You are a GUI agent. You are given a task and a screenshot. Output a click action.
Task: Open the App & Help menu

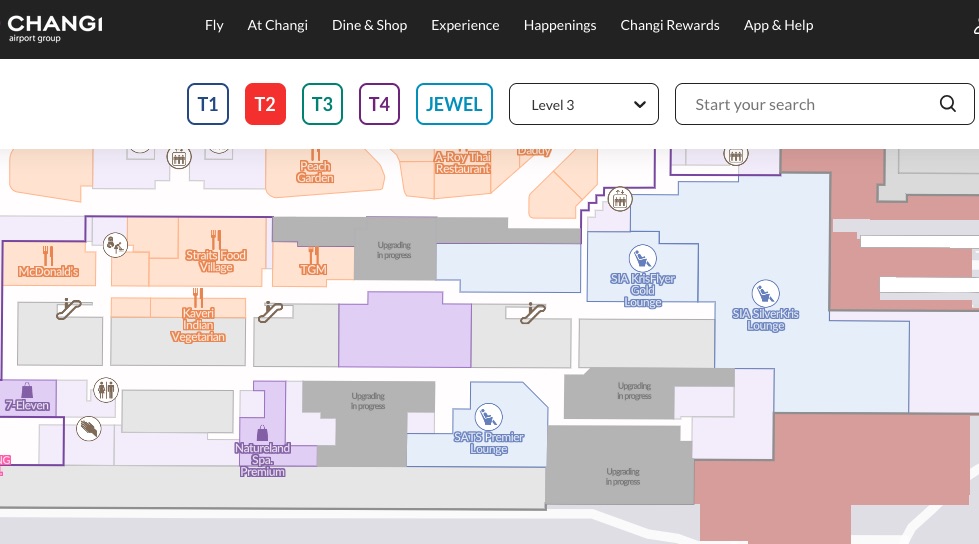[x=779, y=26]
